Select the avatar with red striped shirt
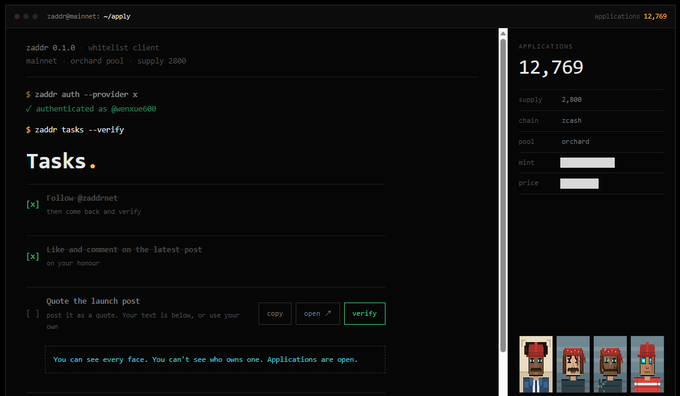Viewport: 680px width, 396px height. (647, 364)
